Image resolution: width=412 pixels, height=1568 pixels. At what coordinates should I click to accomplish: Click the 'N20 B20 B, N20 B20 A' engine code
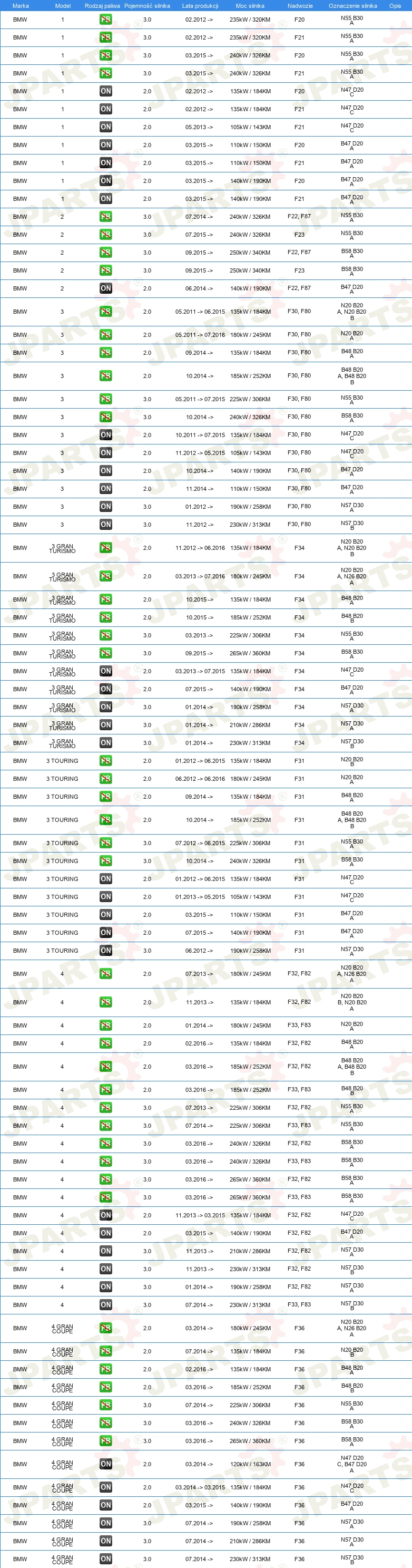[x=352, y=1002]
